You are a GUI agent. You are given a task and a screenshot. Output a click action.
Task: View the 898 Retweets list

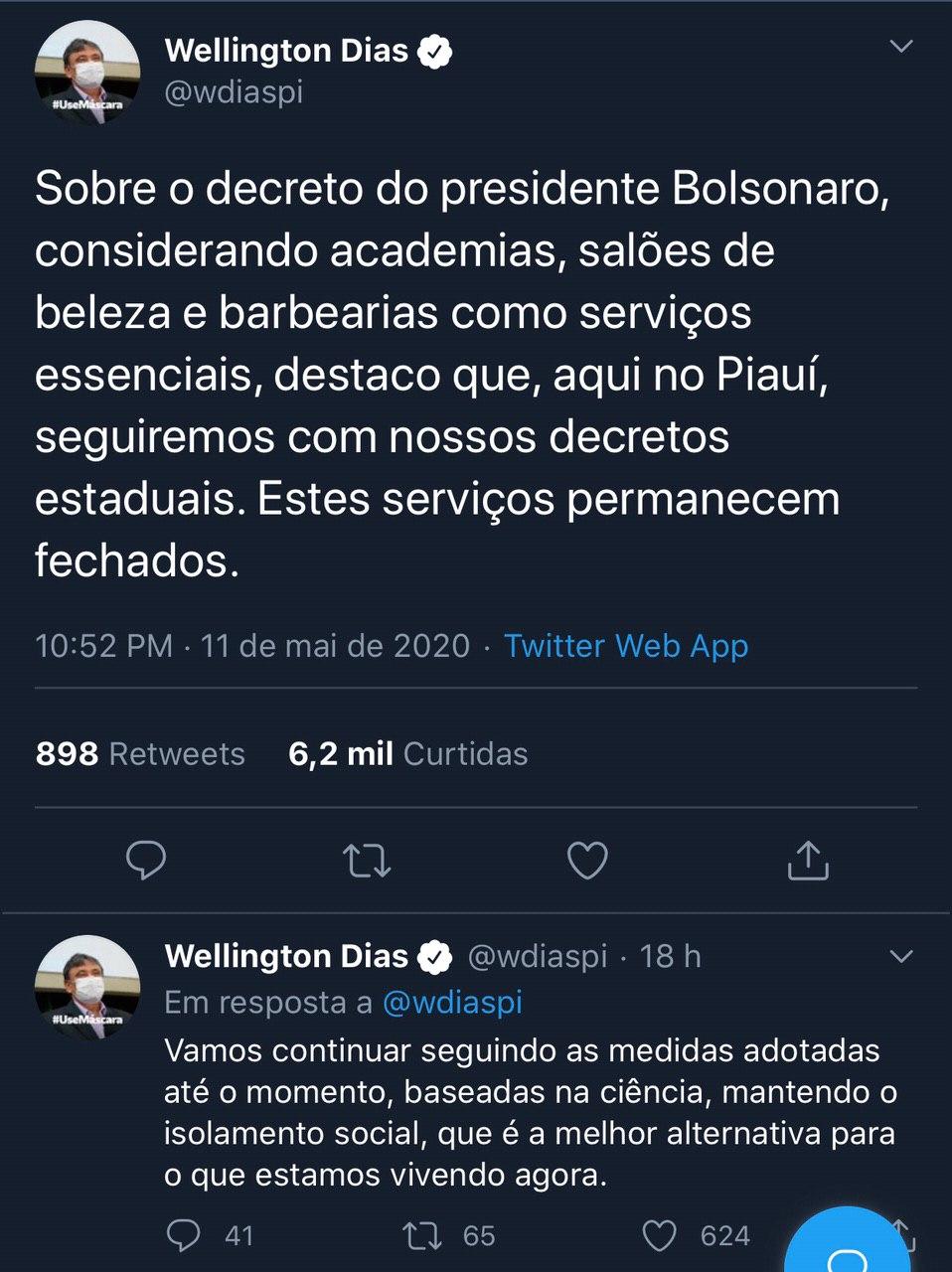tap(140, 754)
